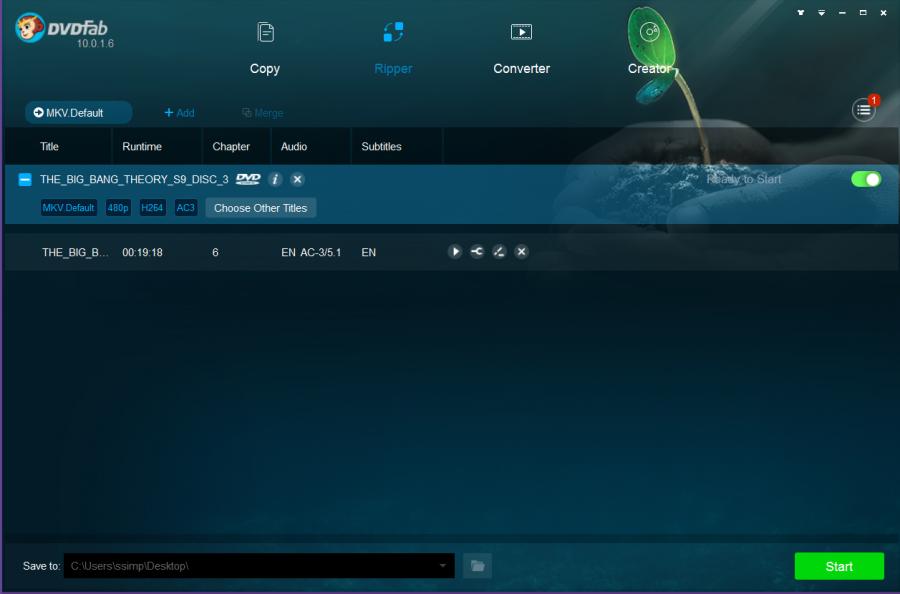900x594 pixels.
Task: Expand the Save to path dropdown
Action: (443, 566)
